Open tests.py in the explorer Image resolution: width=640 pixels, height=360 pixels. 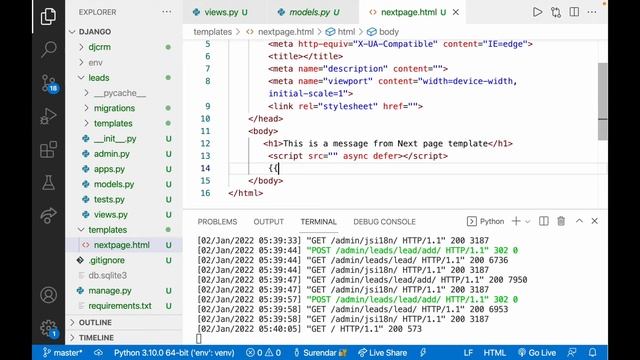click(109, 200)
